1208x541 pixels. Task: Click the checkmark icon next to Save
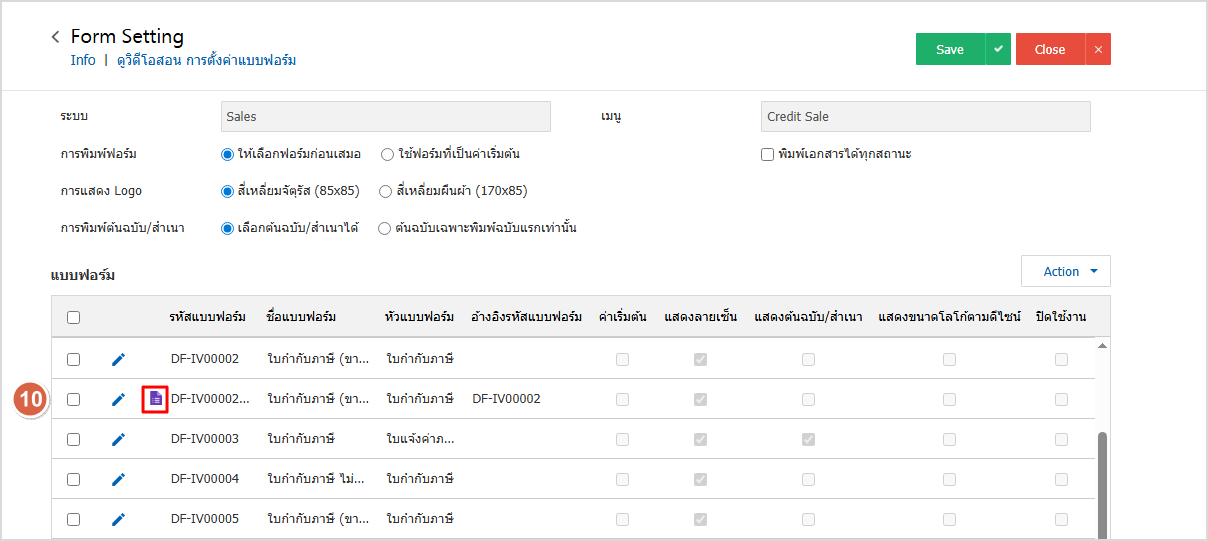click(998, 49)
